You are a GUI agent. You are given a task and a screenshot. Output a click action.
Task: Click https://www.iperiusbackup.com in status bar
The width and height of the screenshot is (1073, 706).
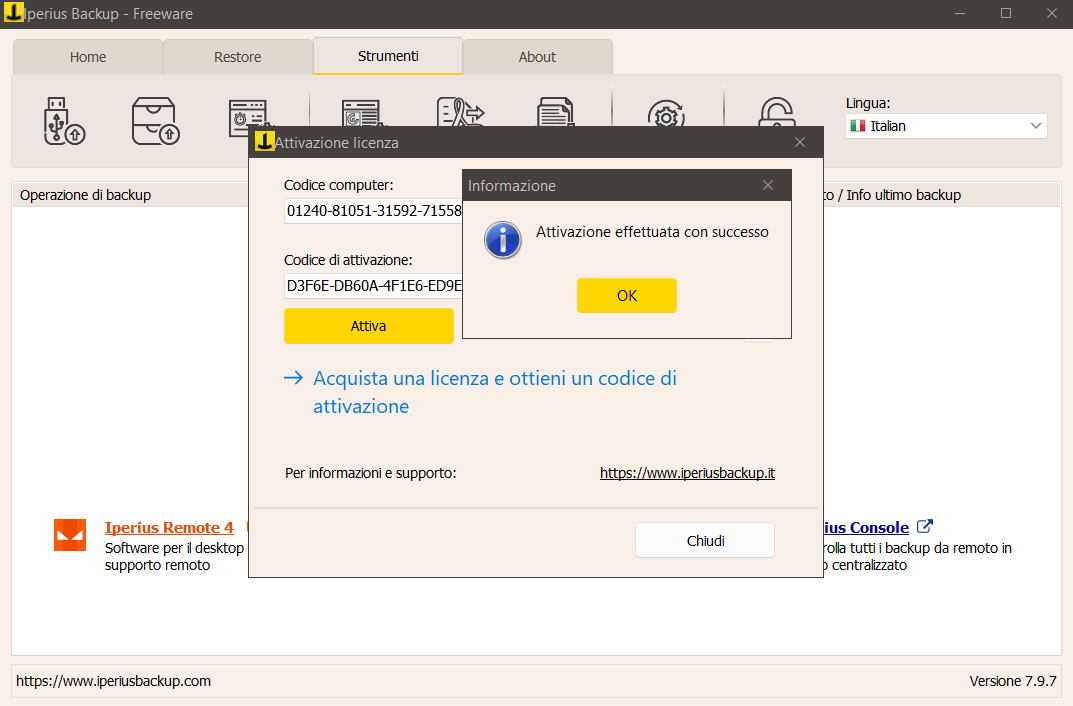[114, 681]
